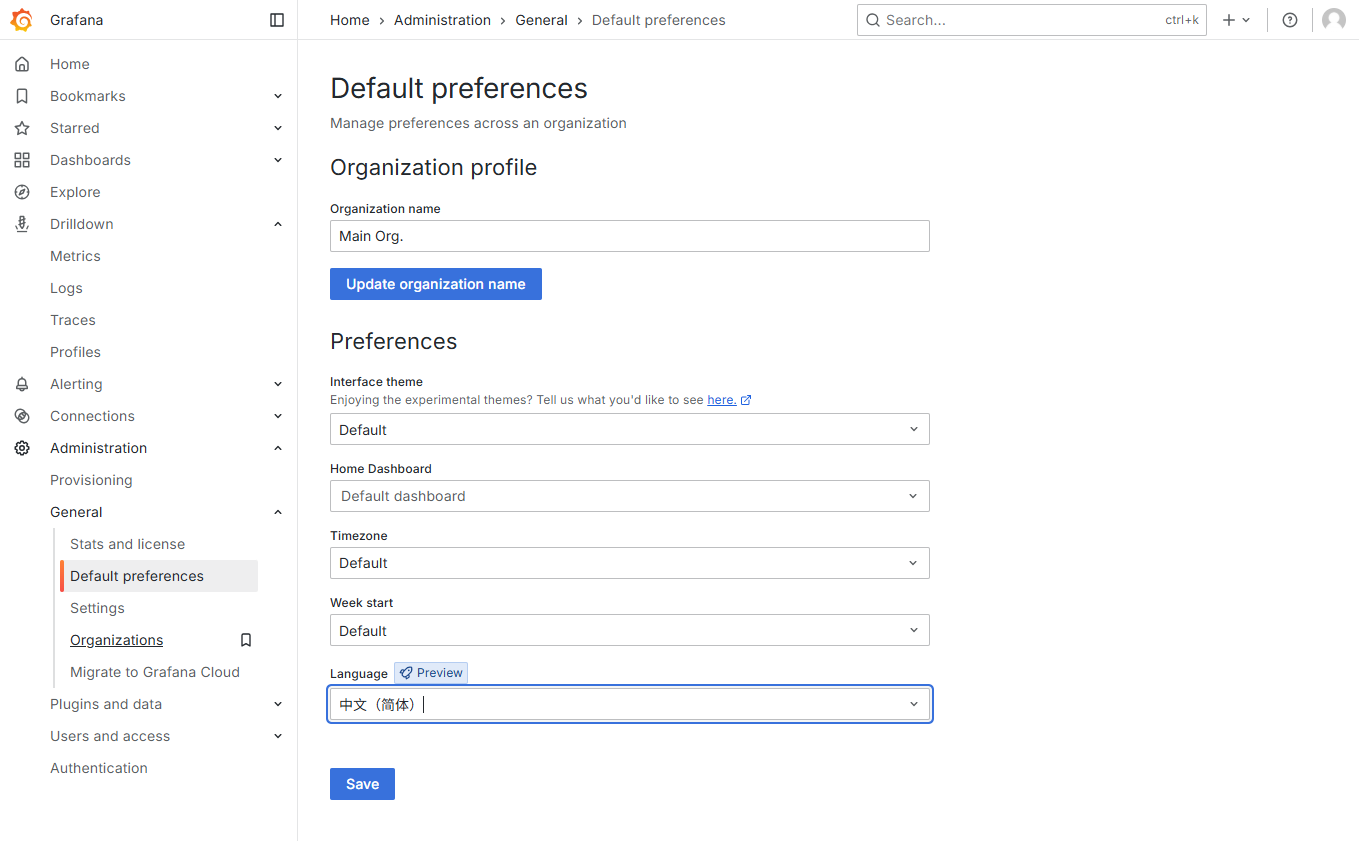Image resolution: width=1359 pixels, height=841 pixels.
Task: Expand the Connections section chevron
Action: [x=278, y=416]
